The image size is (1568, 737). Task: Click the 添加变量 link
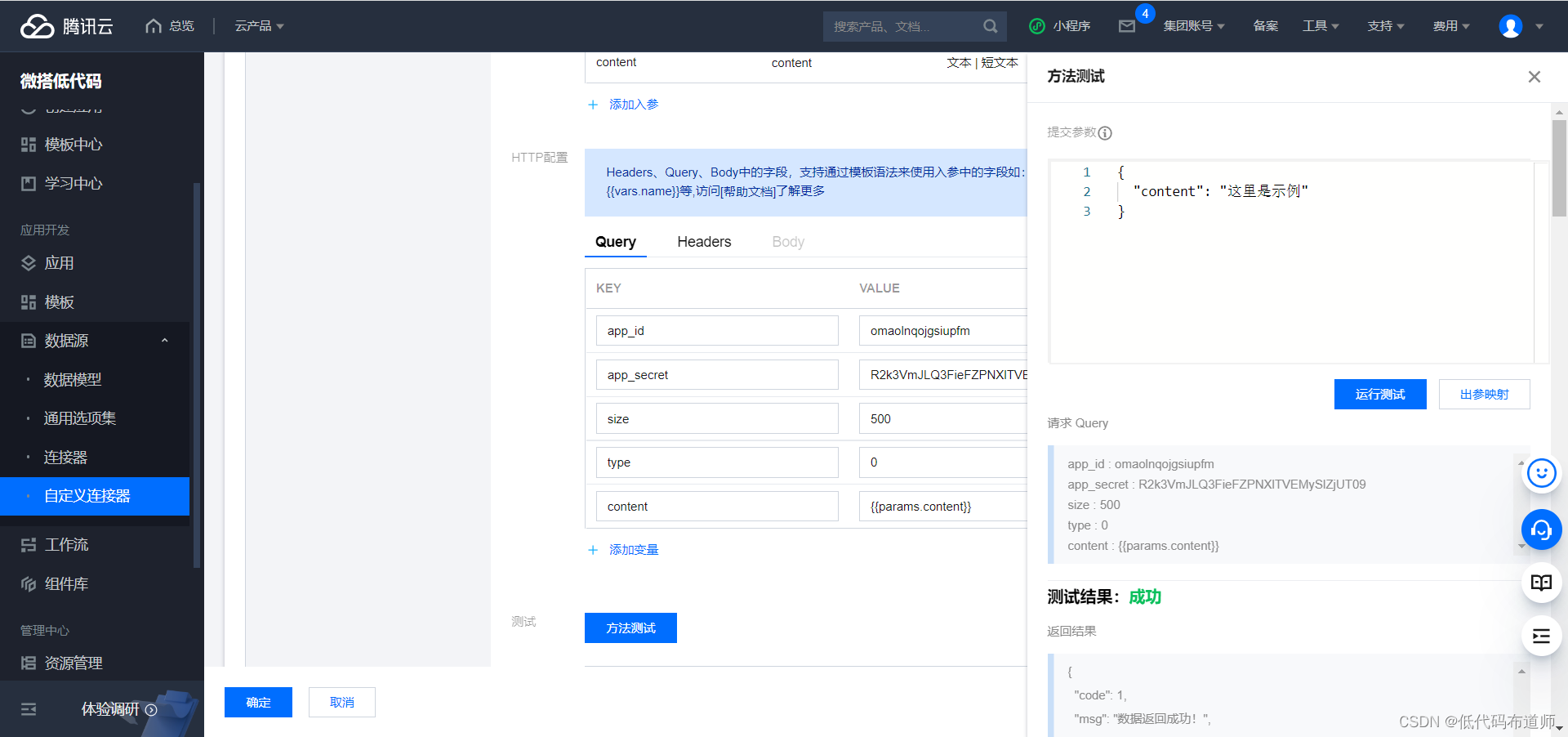click(x=634, y=550)
